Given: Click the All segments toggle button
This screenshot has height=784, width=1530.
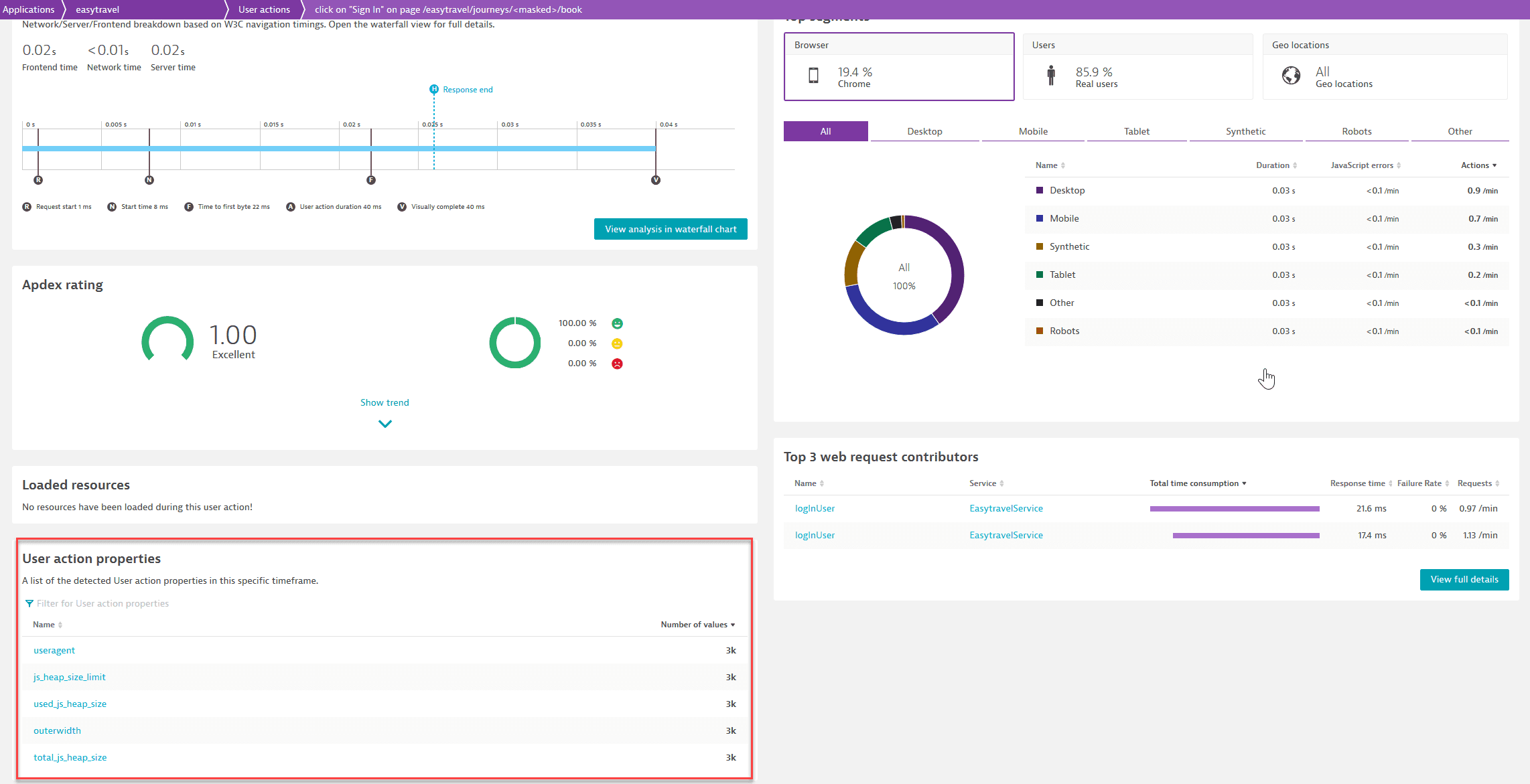Looking at the screenshot, I should pos(824,131).
